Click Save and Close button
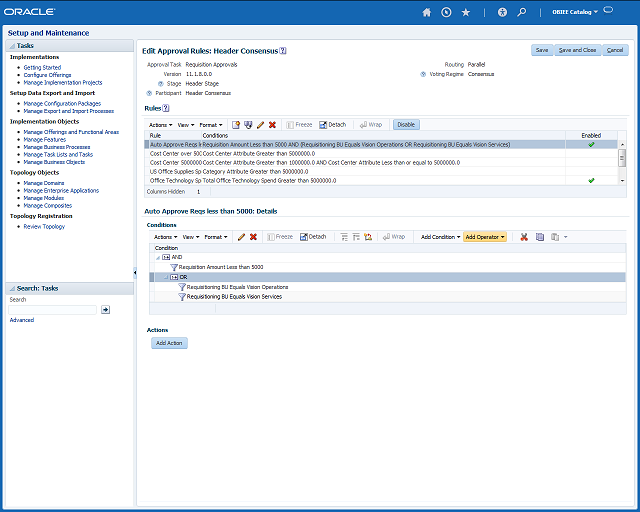This screenshot has width=640, height=512. (578, 50)
